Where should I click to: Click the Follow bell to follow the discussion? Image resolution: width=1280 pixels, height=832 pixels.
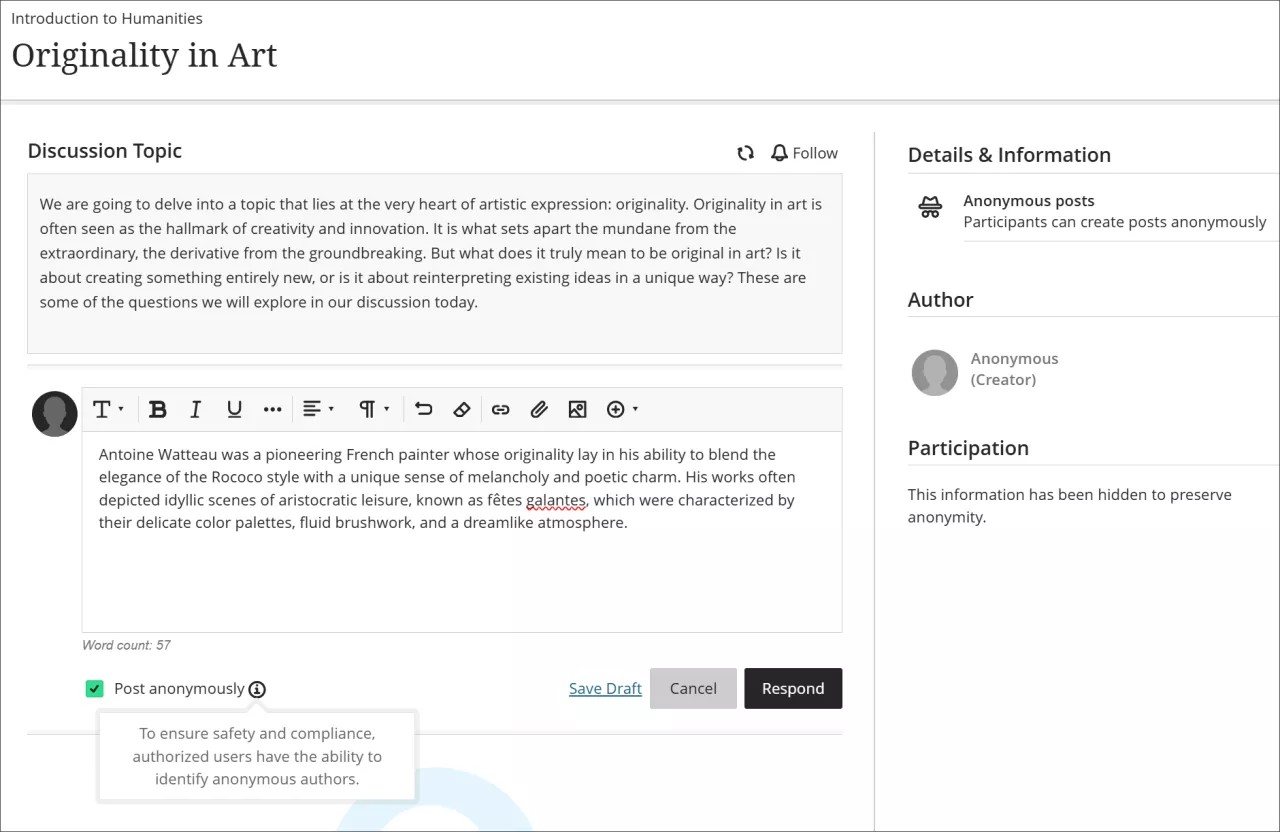pos(804,152)
